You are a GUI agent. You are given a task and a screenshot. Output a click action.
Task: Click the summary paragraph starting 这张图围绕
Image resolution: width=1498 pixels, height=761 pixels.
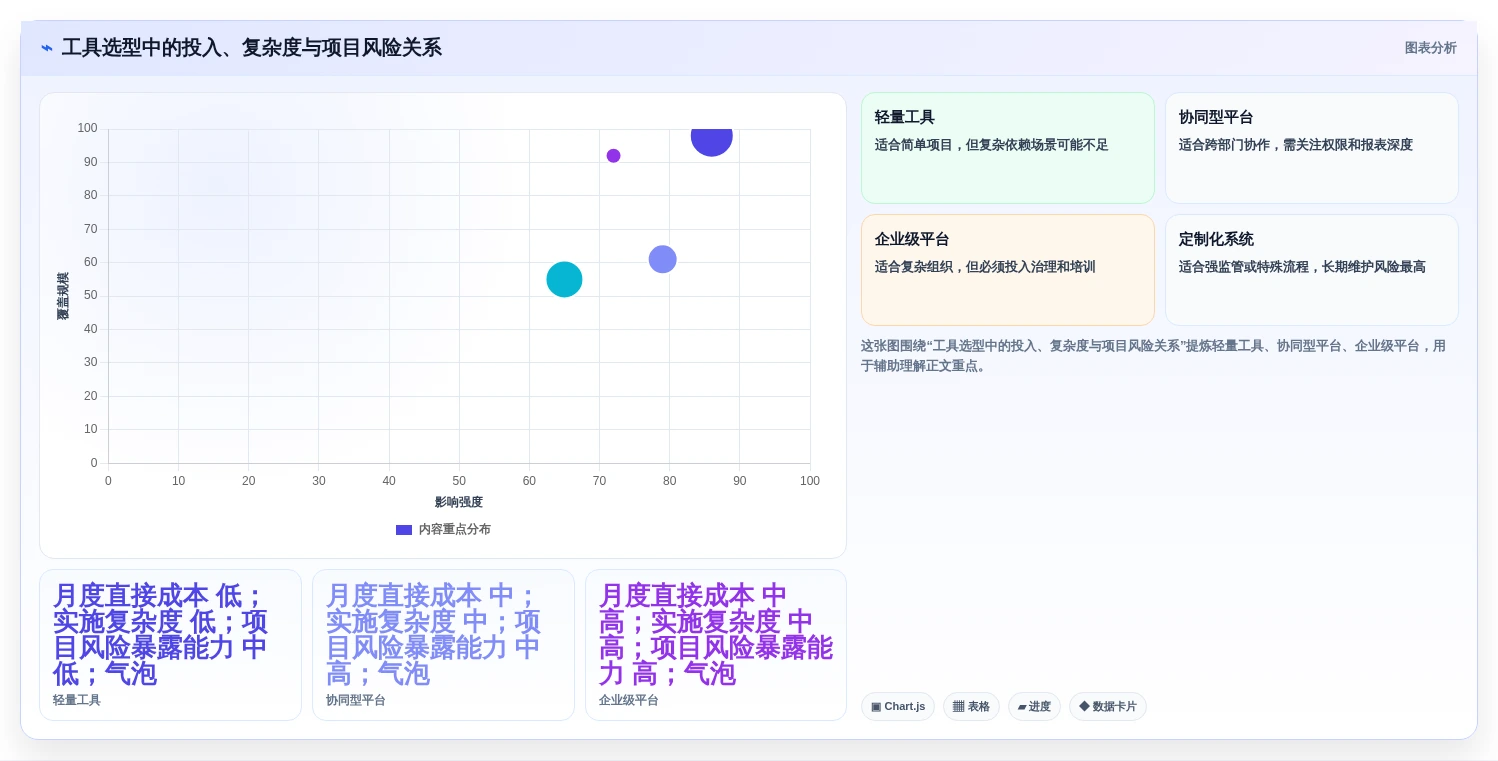(1153, 356)
